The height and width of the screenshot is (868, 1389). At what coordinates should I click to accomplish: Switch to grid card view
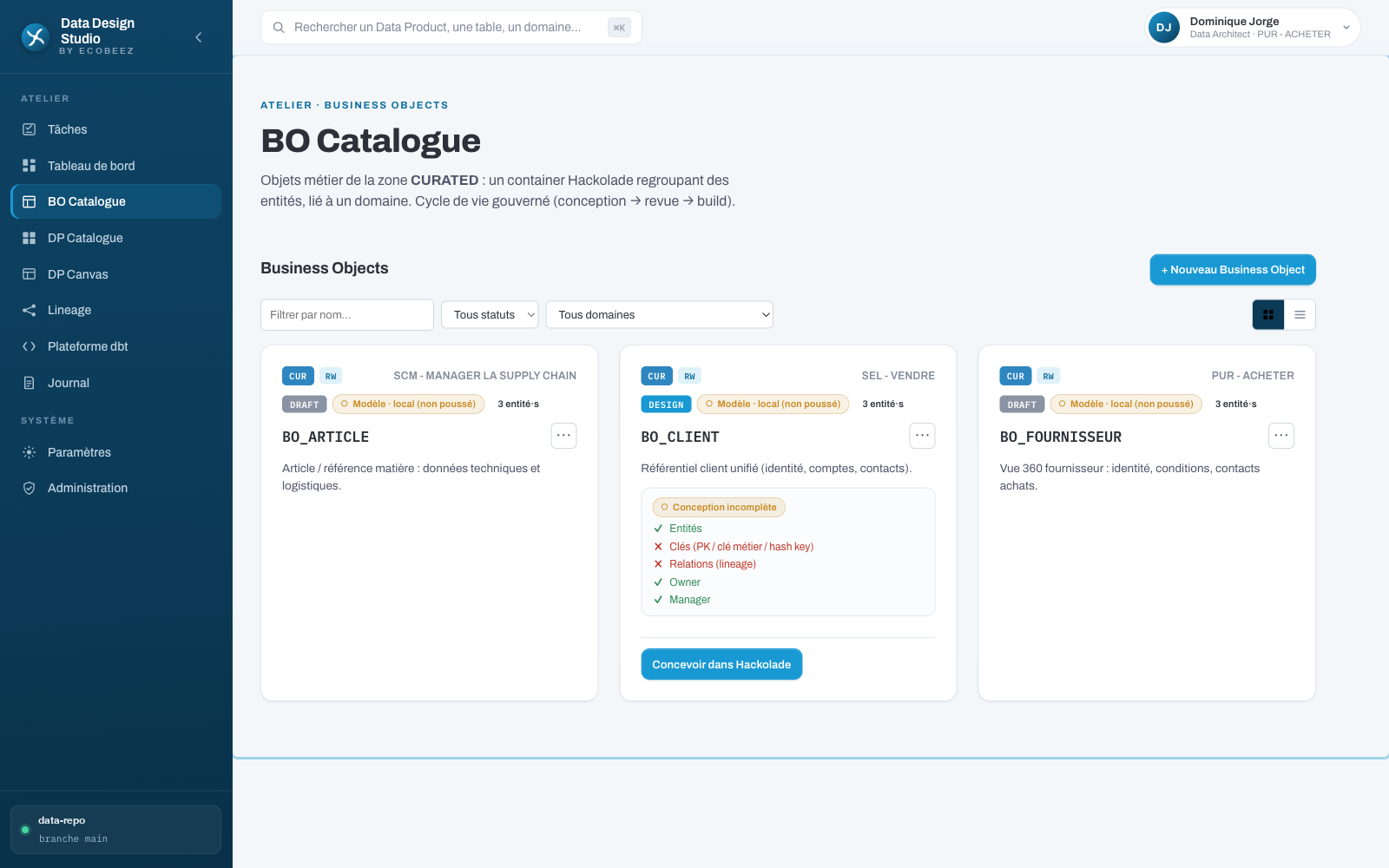[x=1268, y=315]
